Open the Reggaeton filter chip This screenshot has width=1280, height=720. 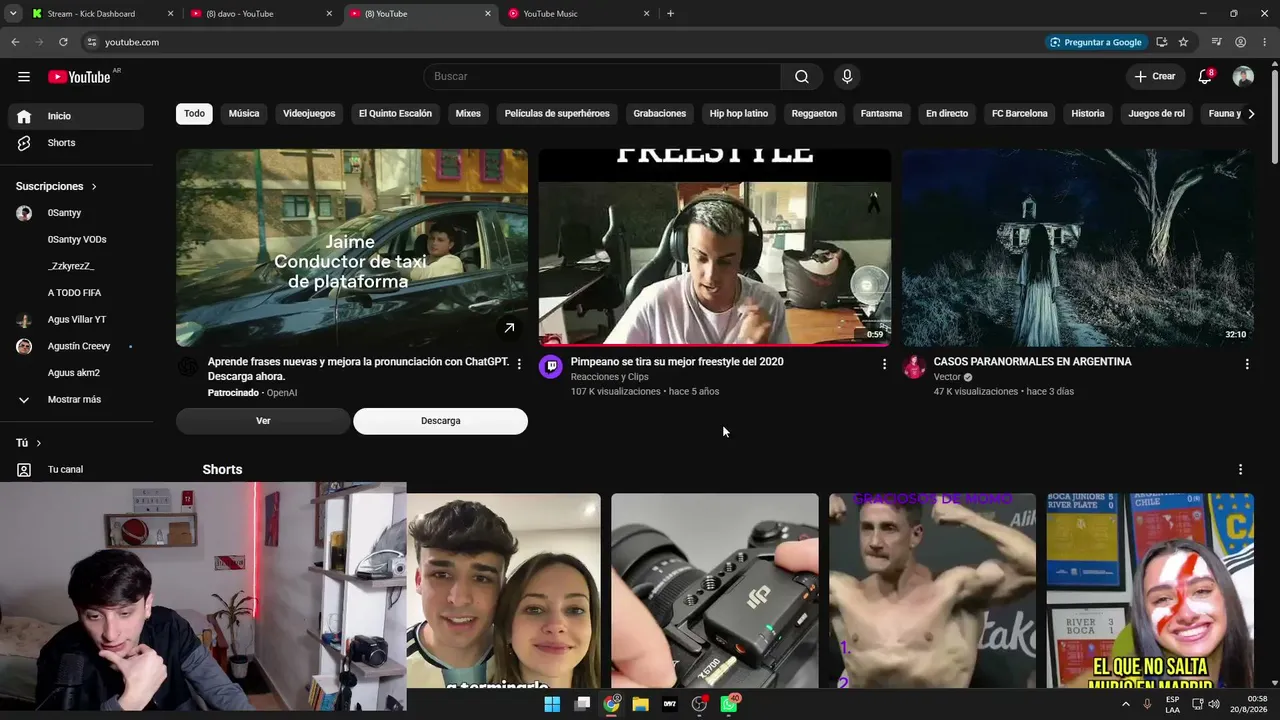point(814,114)
